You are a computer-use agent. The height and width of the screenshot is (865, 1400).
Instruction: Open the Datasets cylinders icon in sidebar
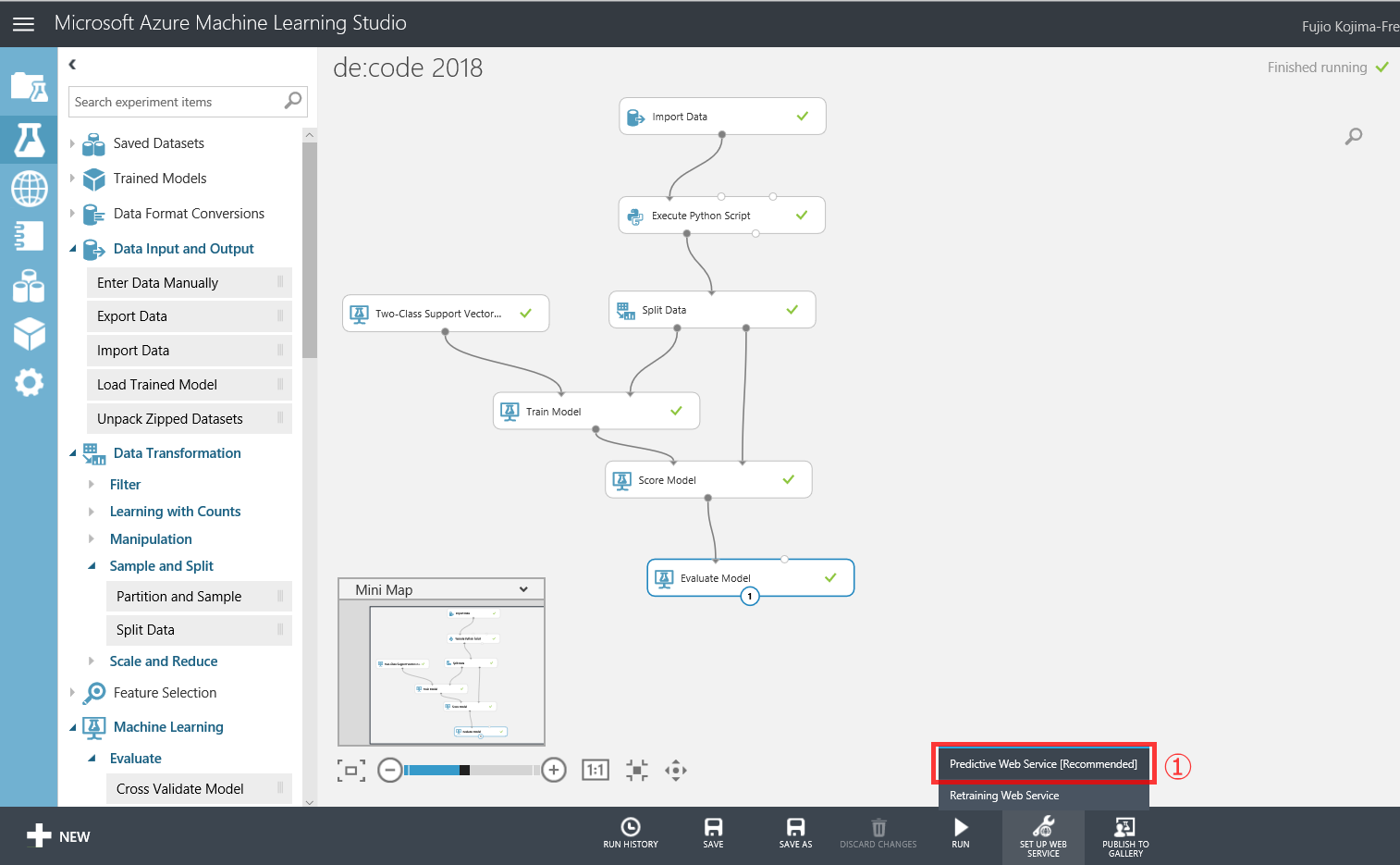[29, 285]
